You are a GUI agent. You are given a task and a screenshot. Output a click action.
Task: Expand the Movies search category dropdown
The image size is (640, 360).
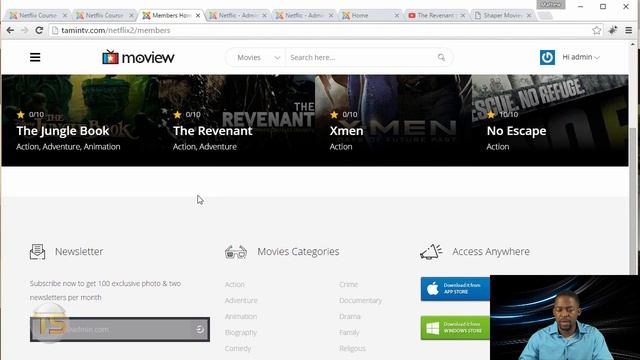pos(258,58)
